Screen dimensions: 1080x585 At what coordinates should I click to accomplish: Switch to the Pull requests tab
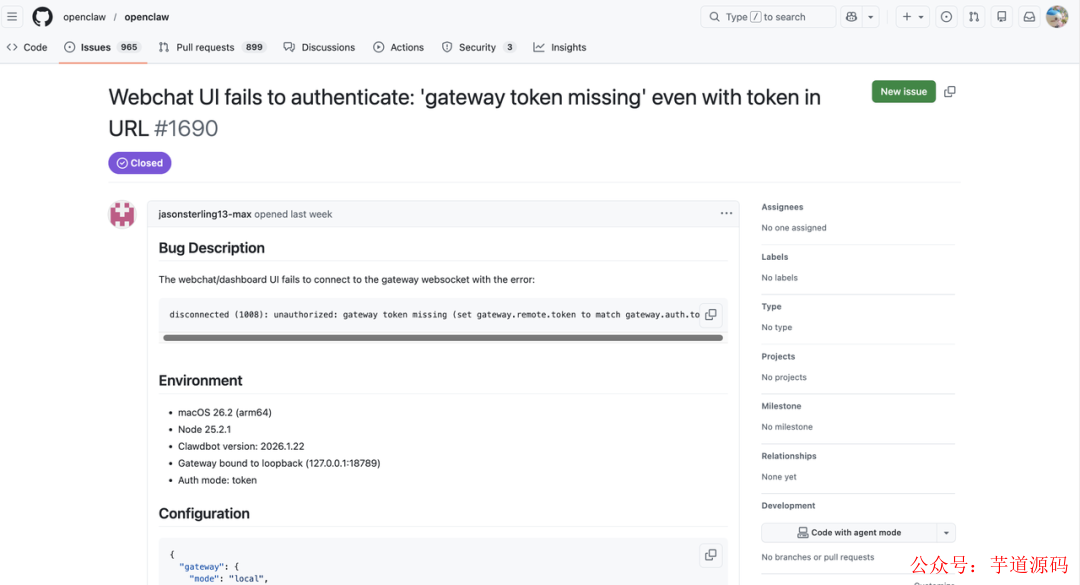coord(205,46)
